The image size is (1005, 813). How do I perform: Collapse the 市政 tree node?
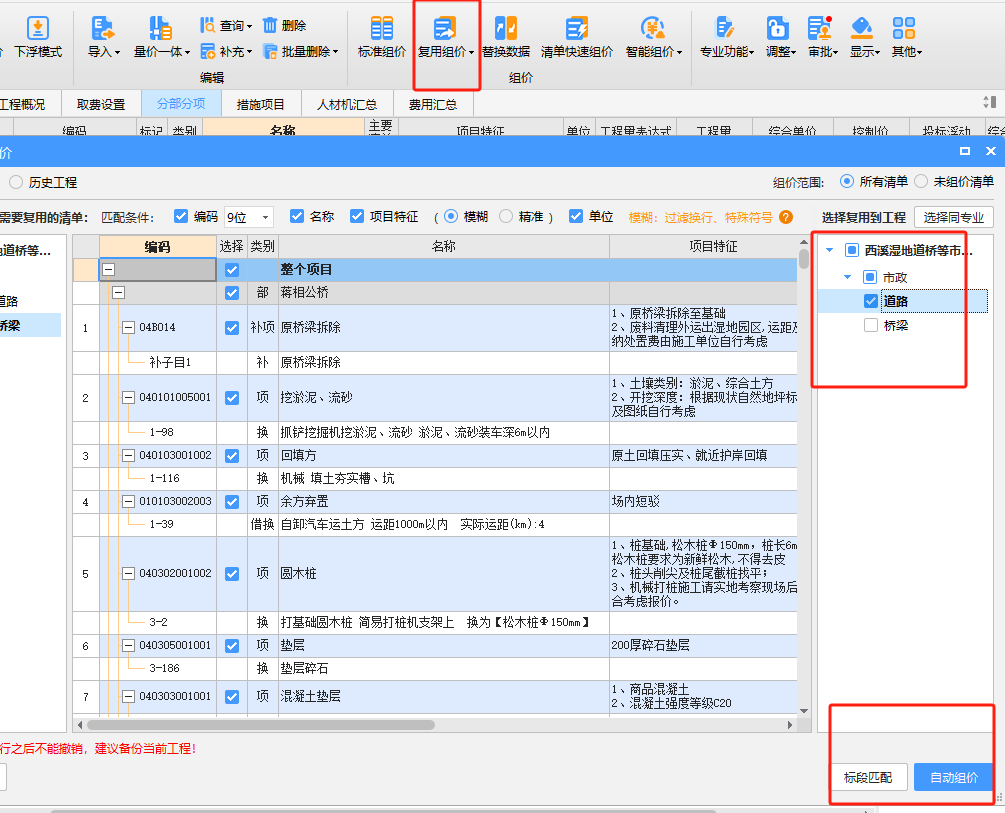[x=848, y=277]
